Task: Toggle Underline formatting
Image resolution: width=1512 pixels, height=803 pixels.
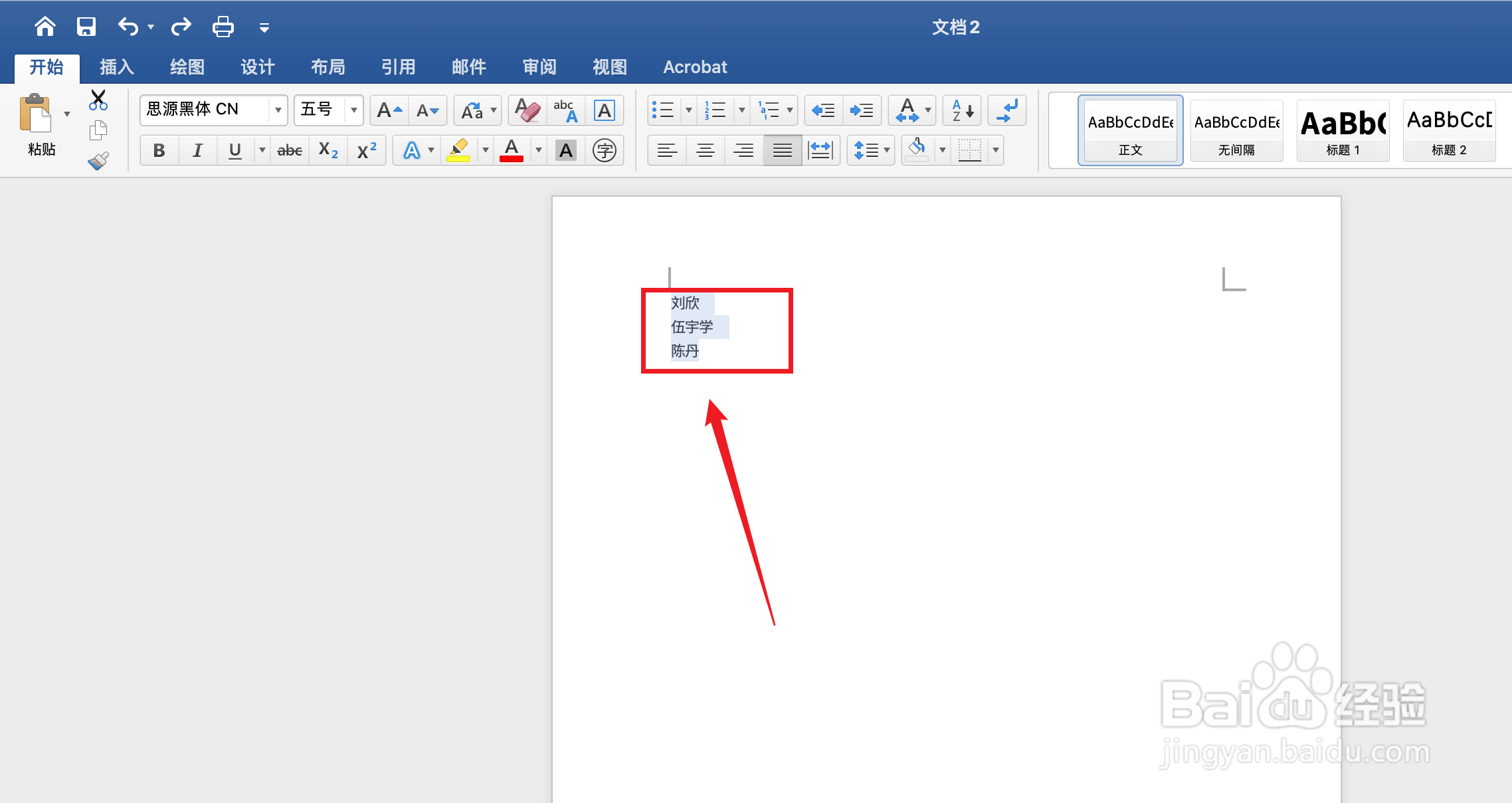Action: click(x=235, y=150)
